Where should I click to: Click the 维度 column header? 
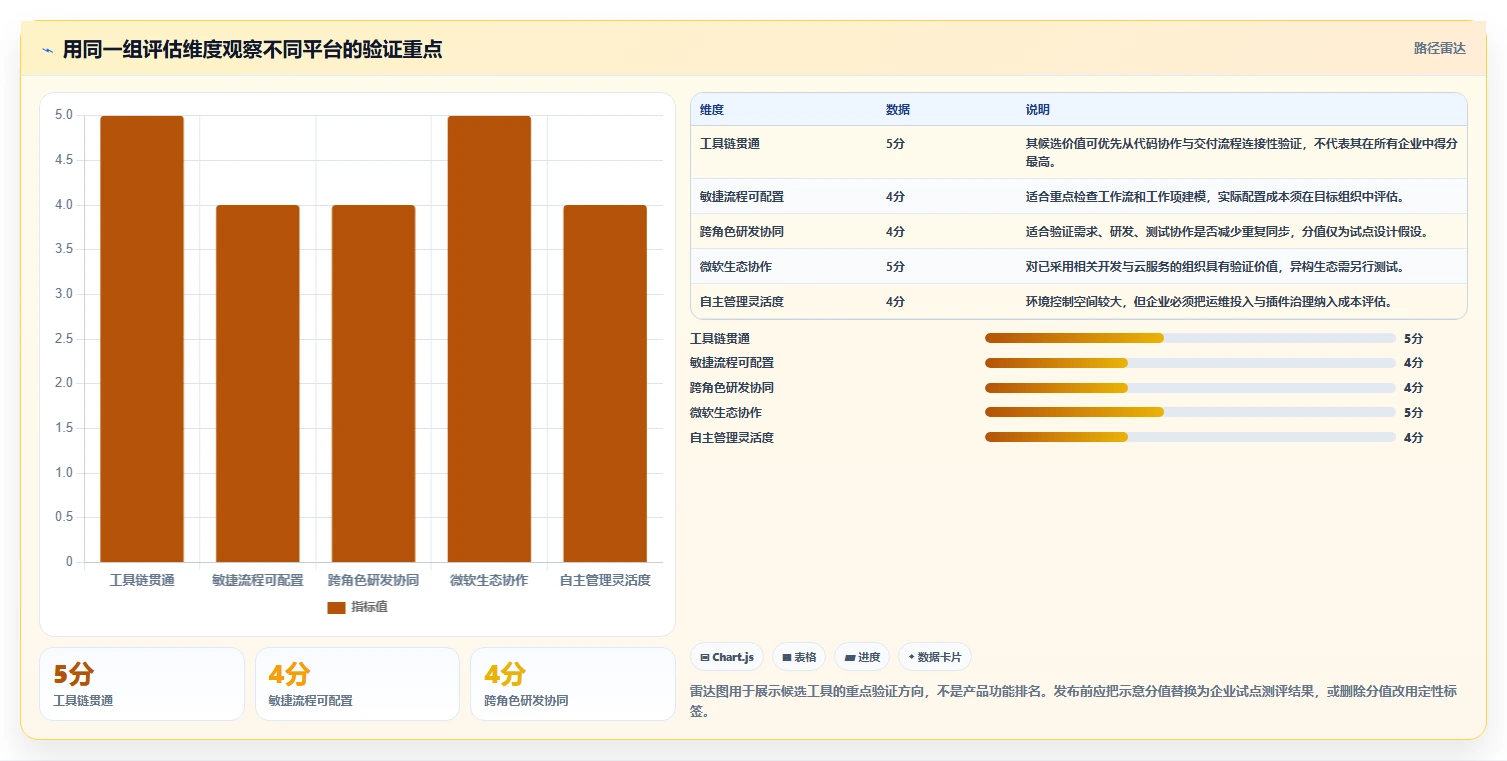pyautogui.click(x=783, y=110)
